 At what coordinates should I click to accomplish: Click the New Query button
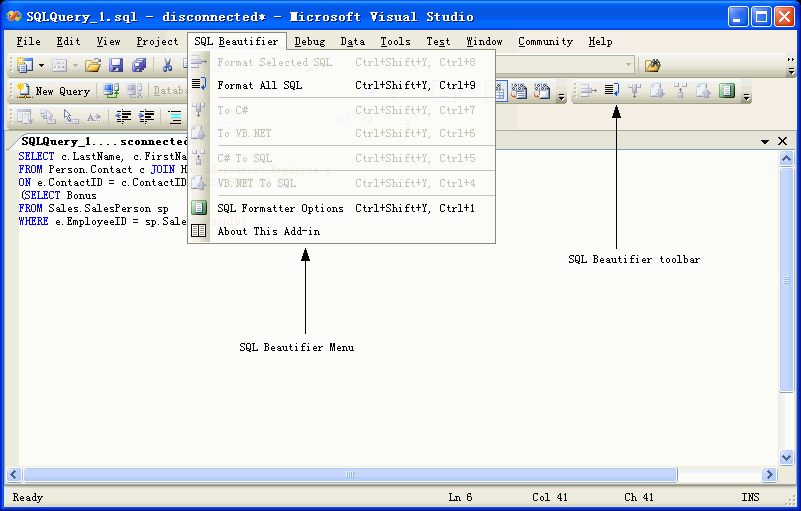53,91
